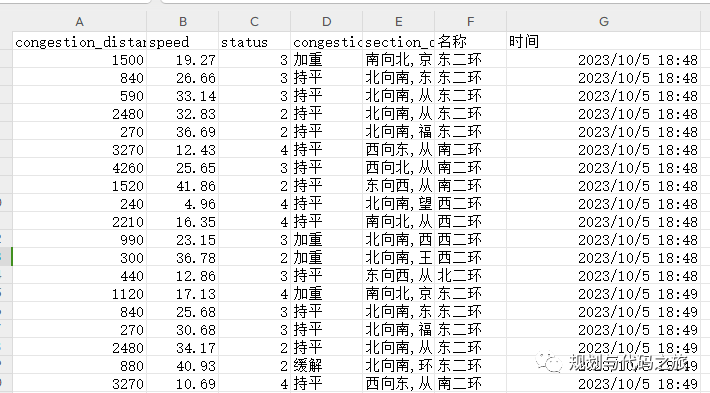
Task: Select speed cell 10.69
Action: click(182, 384)
